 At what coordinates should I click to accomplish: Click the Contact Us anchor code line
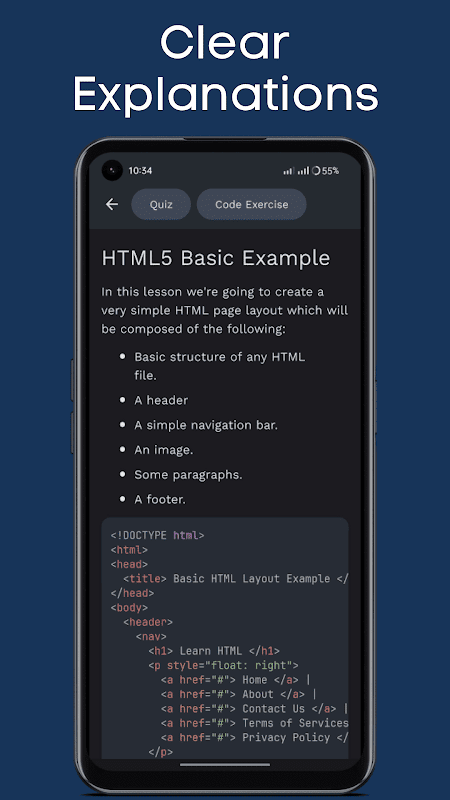coord(255,709)
